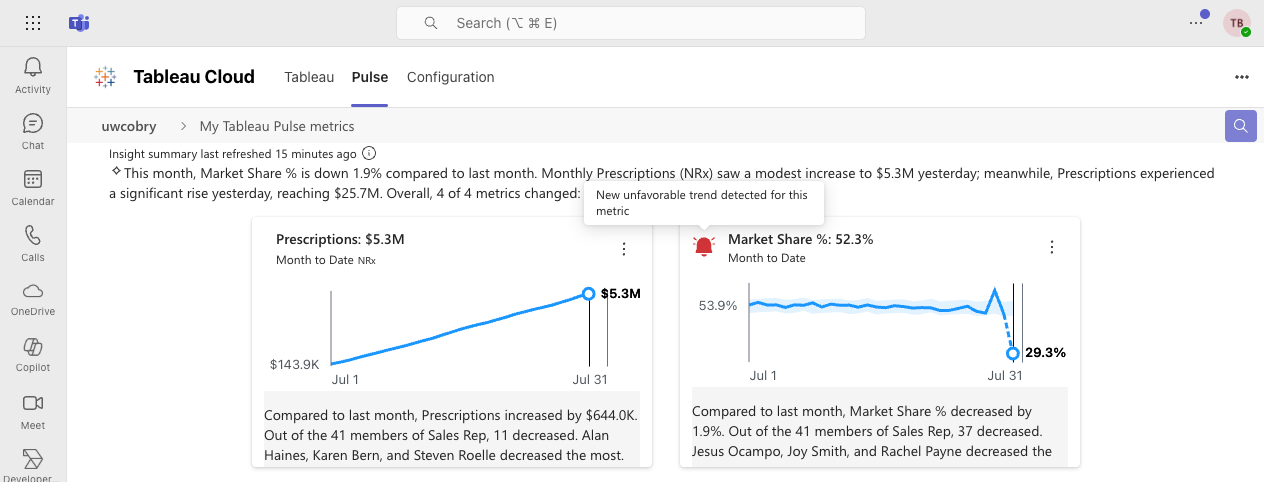The height and width of the screenshot is (482, 1264).
Task: Click 'Insight summary last refreshed 15 minutes ago'
Action: [232, 154]
